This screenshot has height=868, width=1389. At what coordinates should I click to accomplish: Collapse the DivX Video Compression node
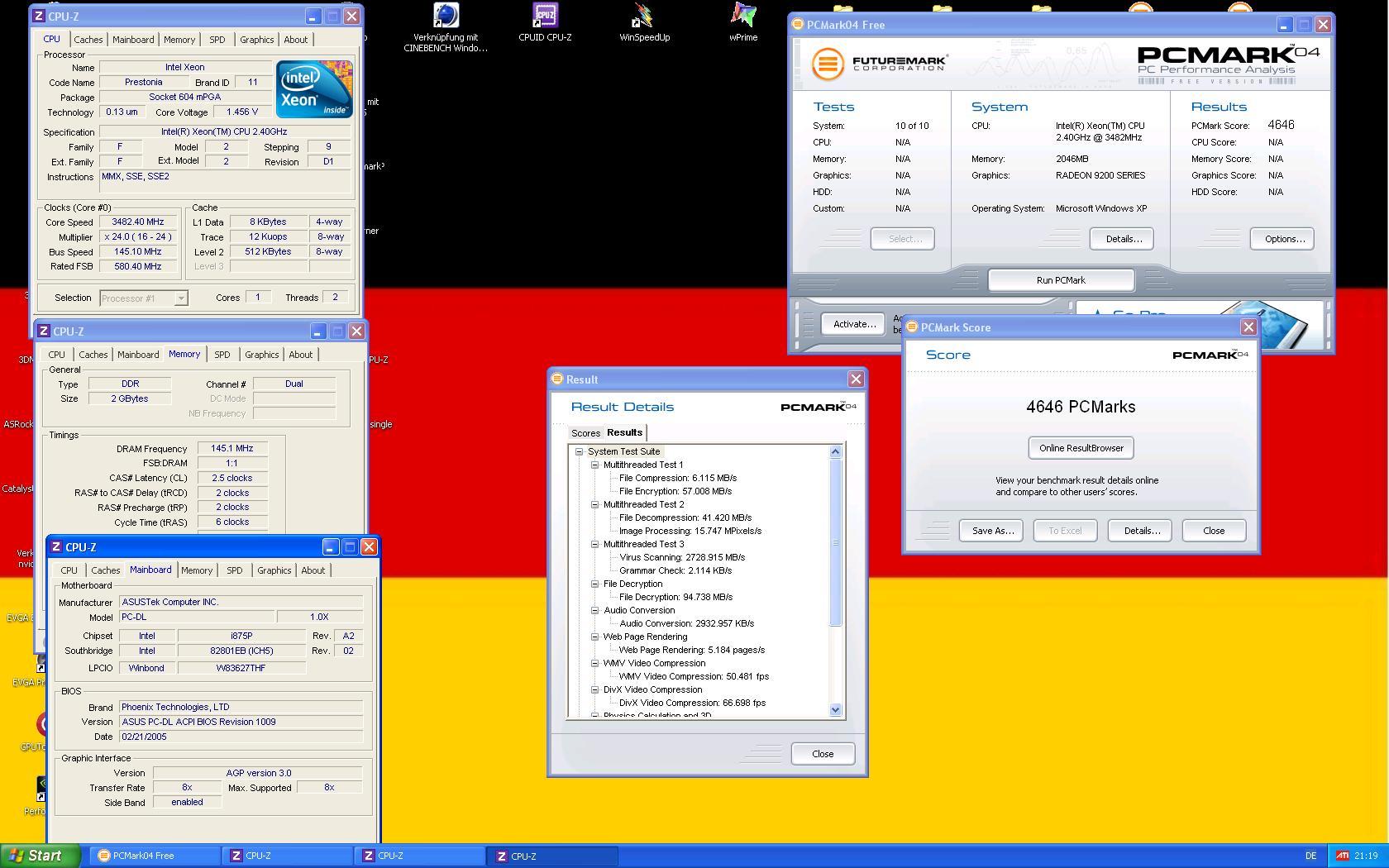click(x=594, y=689)
